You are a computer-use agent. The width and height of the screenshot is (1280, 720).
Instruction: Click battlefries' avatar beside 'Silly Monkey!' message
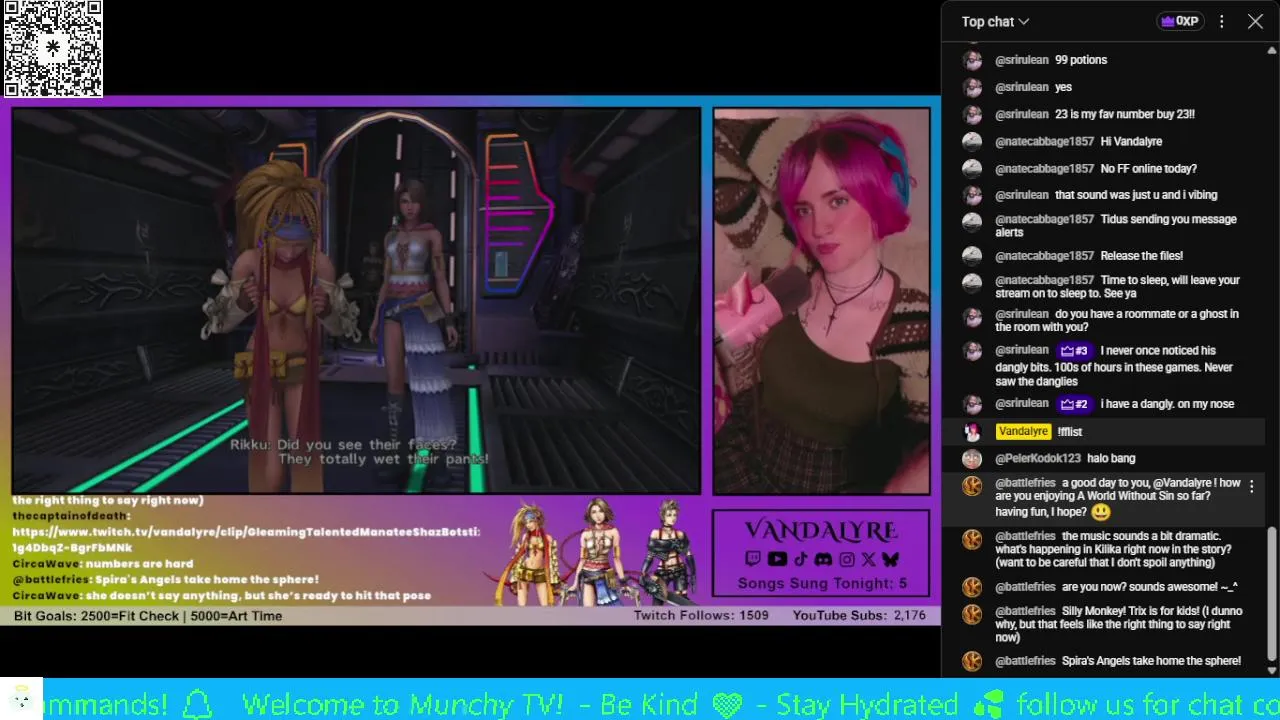pos(972,612)
